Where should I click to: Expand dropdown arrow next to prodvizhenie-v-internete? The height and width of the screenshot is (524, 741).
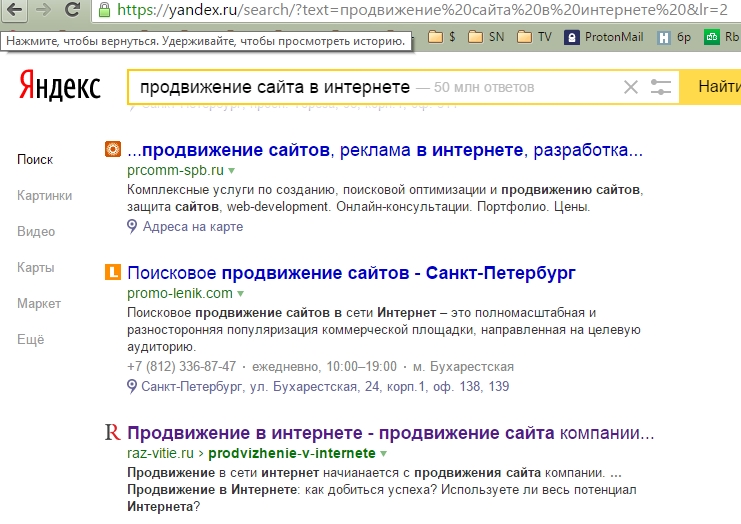pyautogui.click(x=383, y=454)
